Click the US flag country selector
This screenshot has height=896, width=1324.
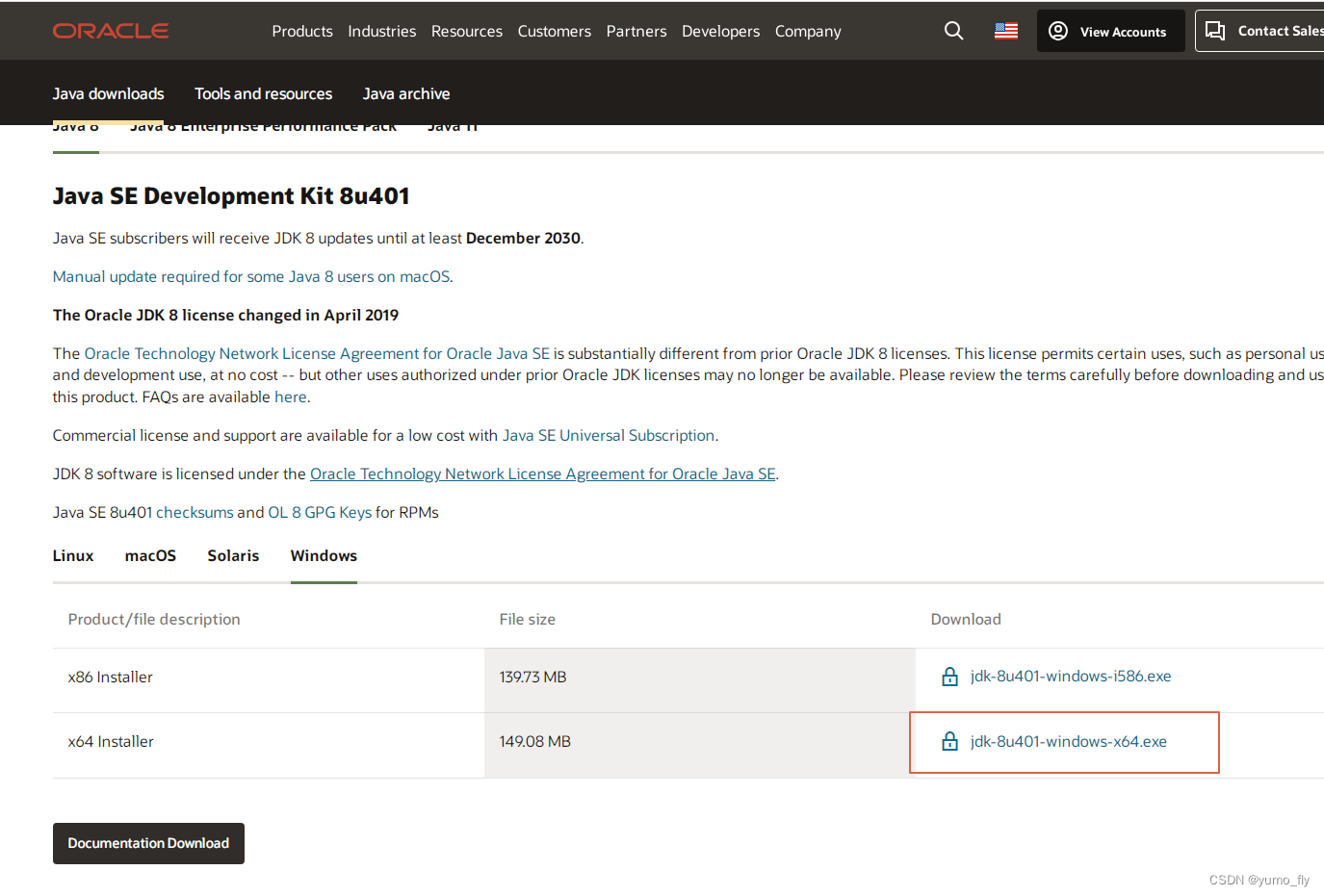tap(1006, 31)
